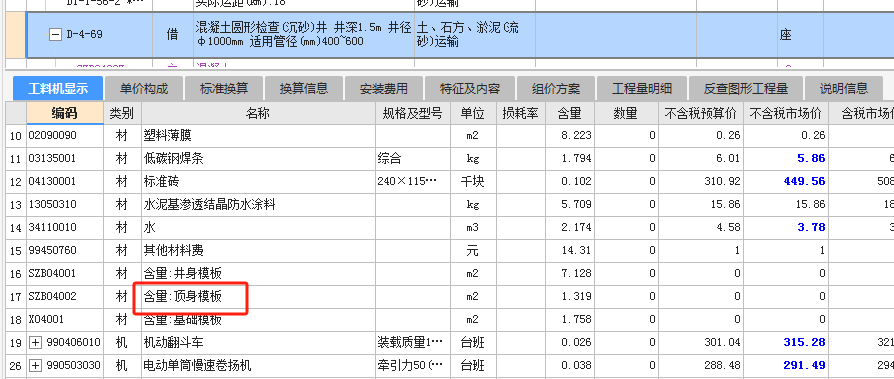Select code cell SZB04001
This screenshot has height=379, width=894.
point(64,274)
